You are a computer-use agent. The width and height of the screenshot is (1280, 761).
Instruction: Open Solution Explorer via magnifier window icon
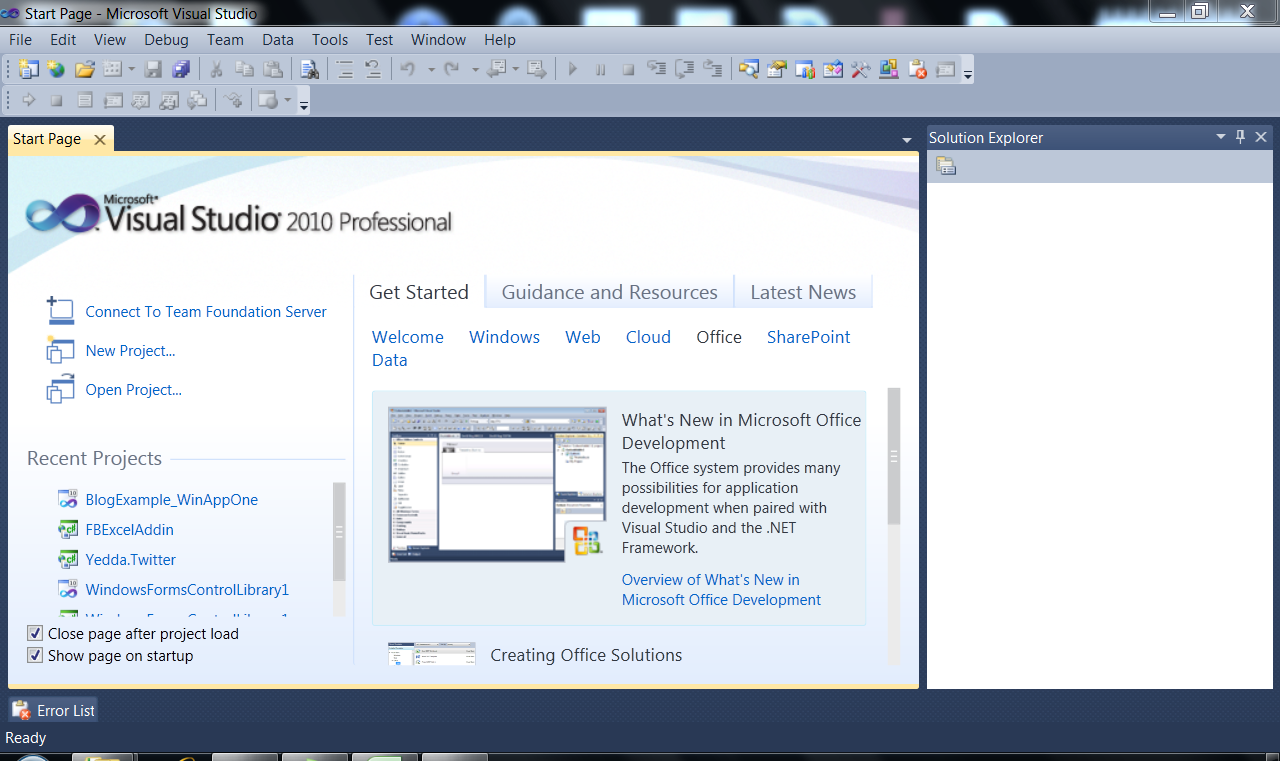(x=748, y=69)
